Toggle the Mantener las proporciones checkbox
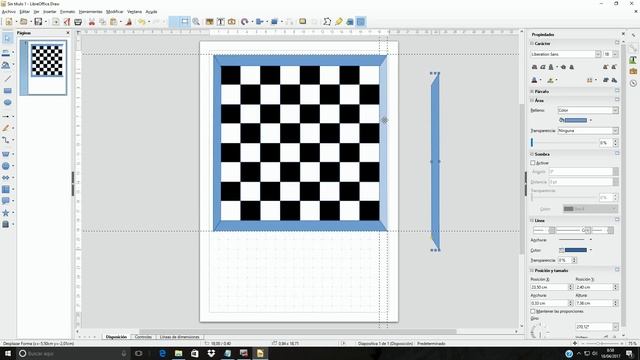Viewport: 640px width, 360px height. (x=533, y=311)
